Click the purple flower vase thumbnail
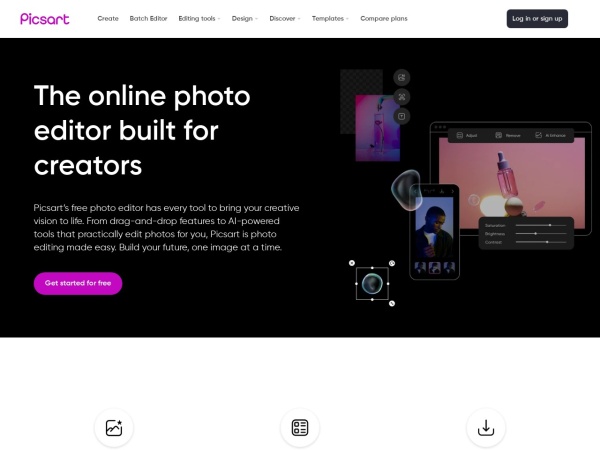Screen dimensions: 600x450 coord(378,128)
